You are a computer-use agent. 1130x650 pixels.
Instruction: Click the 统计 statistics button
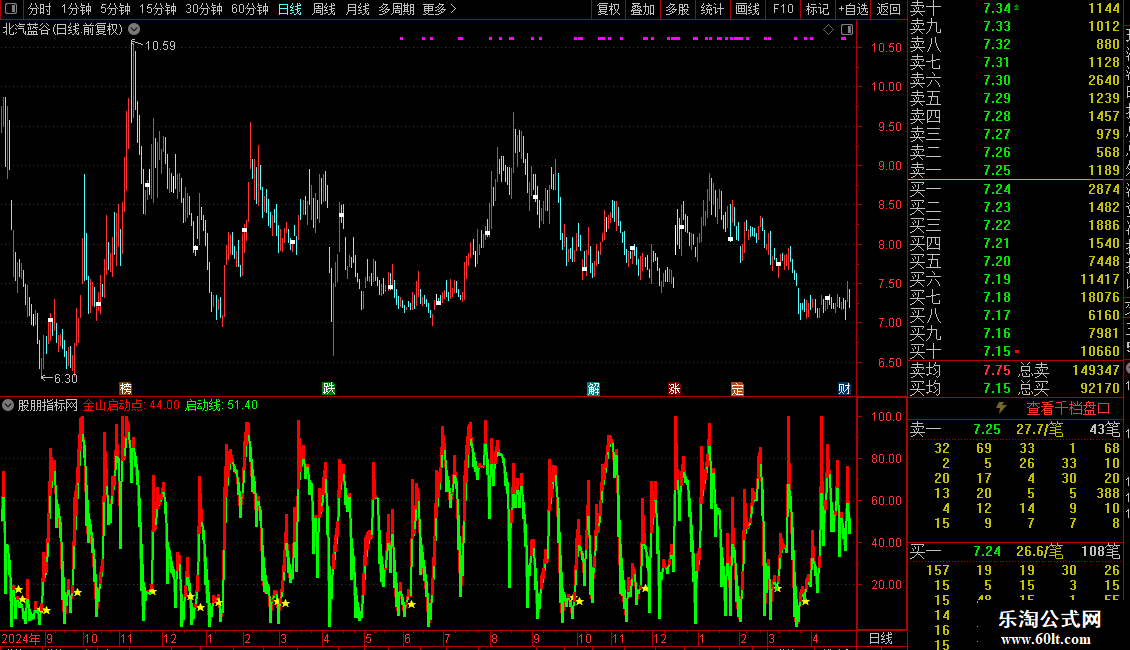(712, 9)
